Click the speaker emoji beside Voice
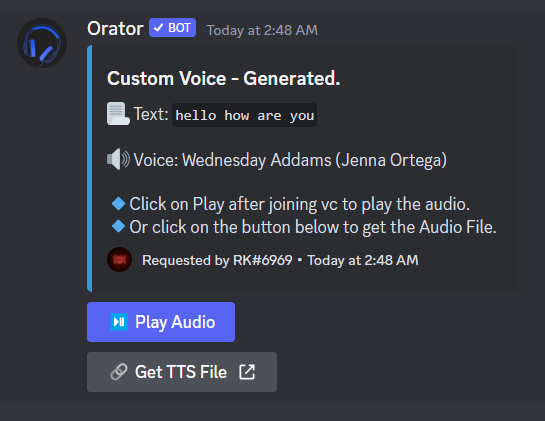 [118, 159]
